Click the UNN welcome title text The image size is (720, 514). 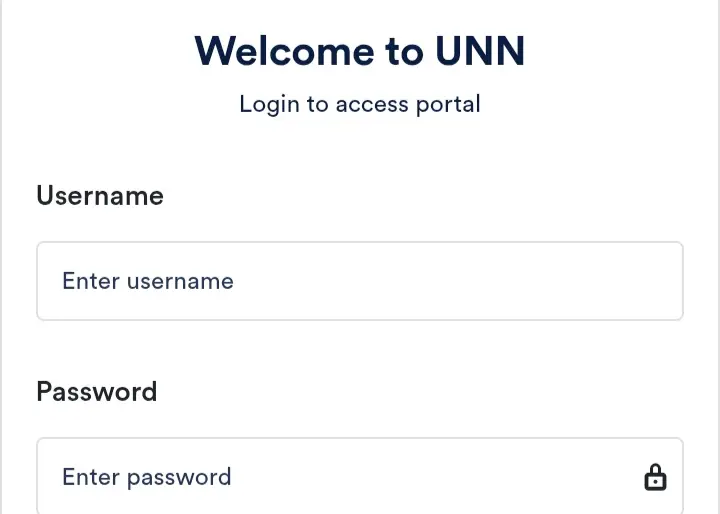(x=360, y=51)
